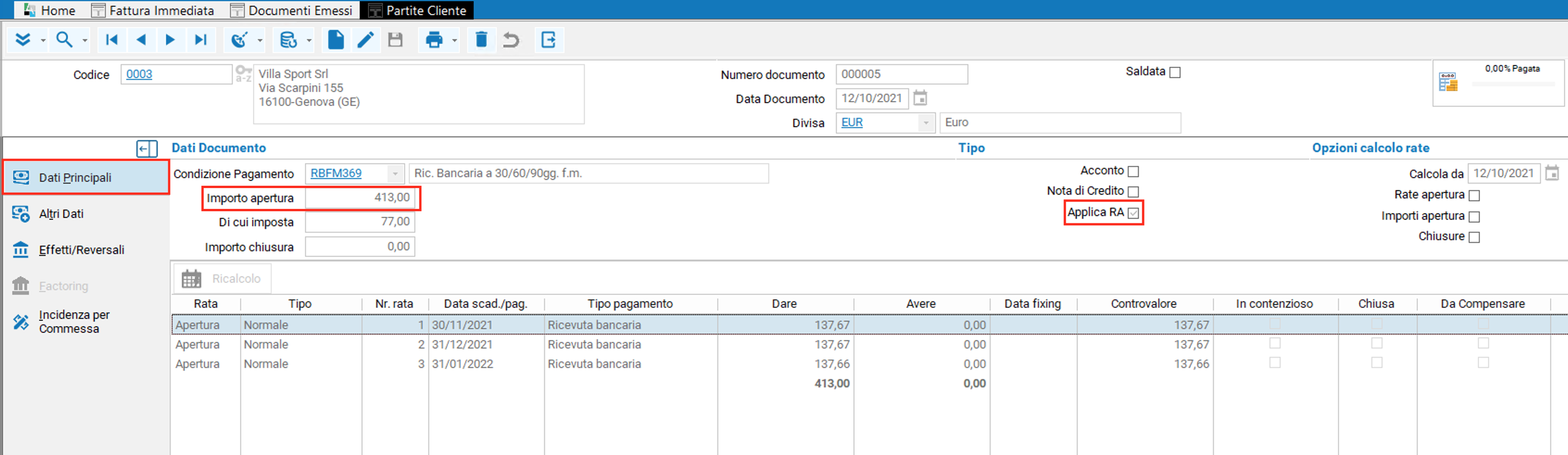Click the Data Documento date field
The height and width of the screenshot is (455, 1568).
point(872,99)
